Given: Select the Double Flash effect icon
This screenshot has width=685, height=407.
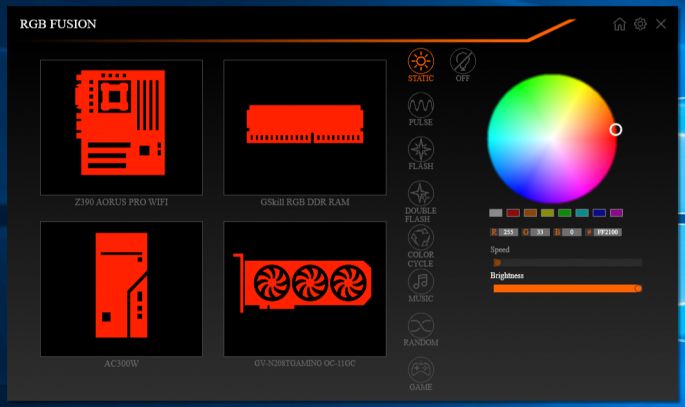Looking at the screenshot, I should pyautogui.click(x=421, y=193).
